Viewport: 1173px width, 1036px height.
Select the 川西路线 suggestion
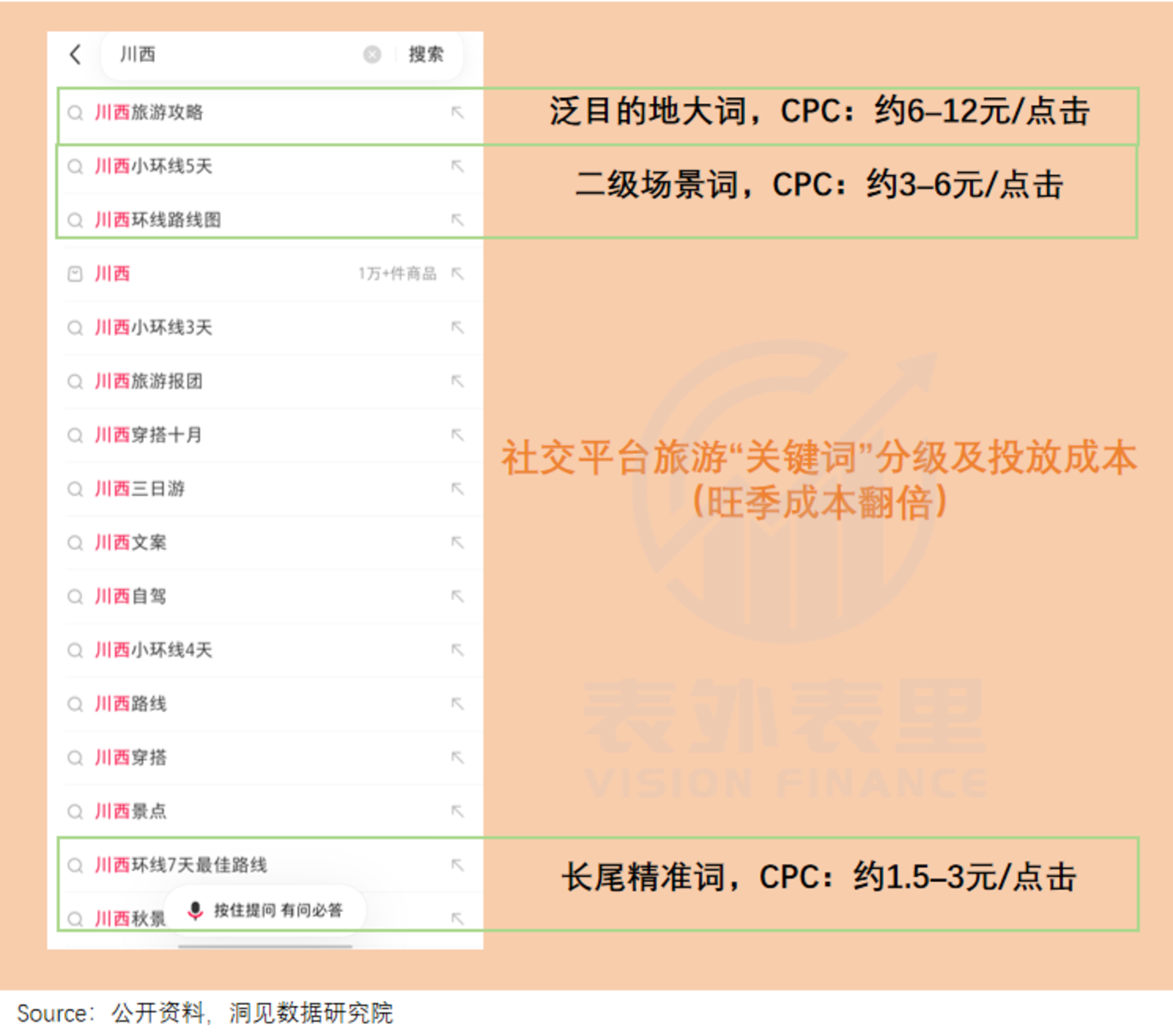[266, 704]
